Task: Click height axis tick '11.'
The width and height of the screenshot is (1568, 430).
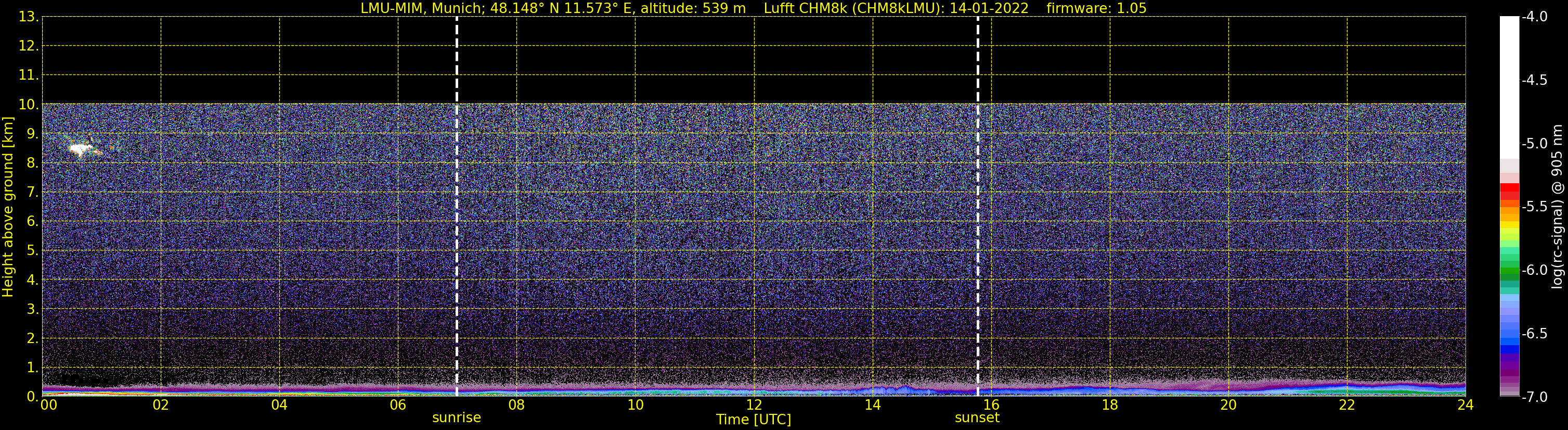Action: coord(29,75)
